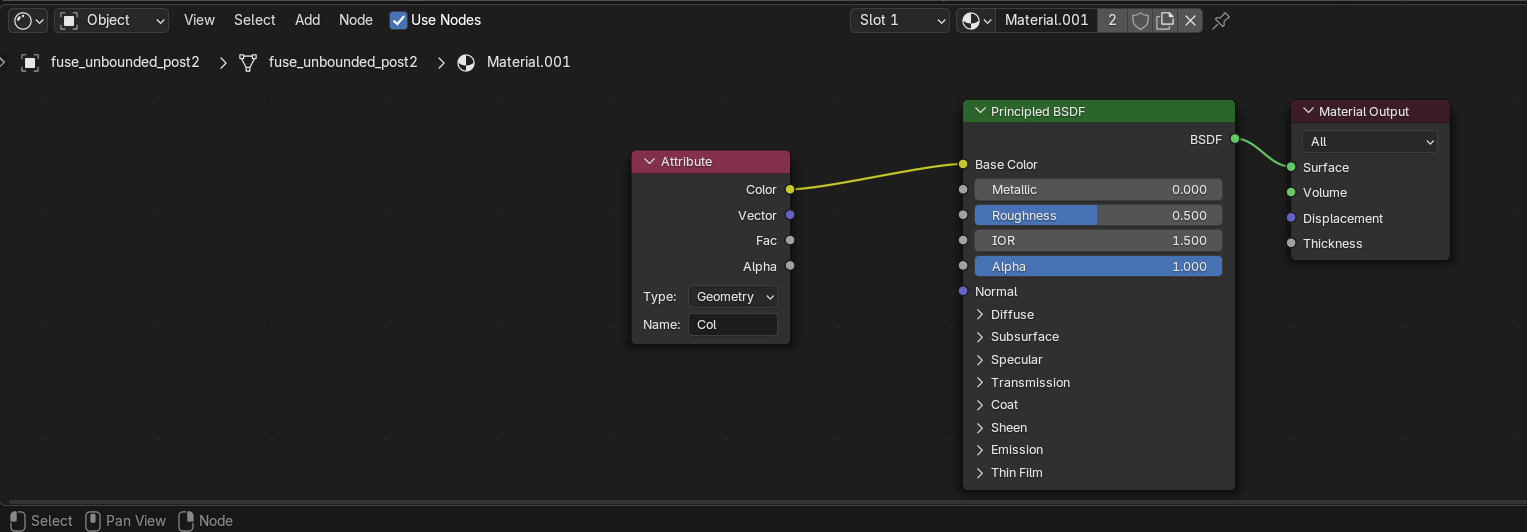Viewport: 1527px width, 532px height.
Task: Collapse the Attribute node
Action: 649,161
